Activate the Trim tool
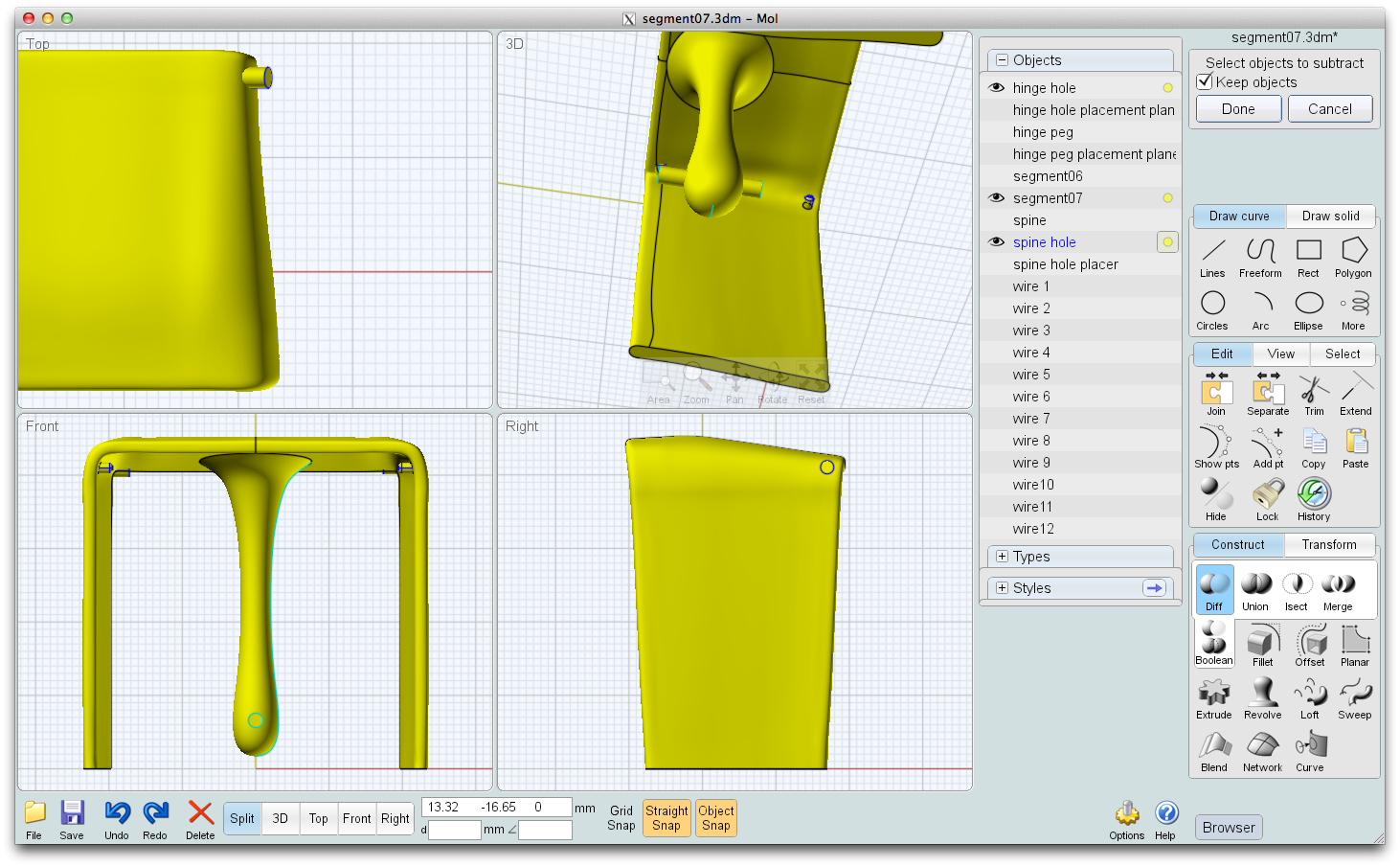 click(x=1314, y=395)
